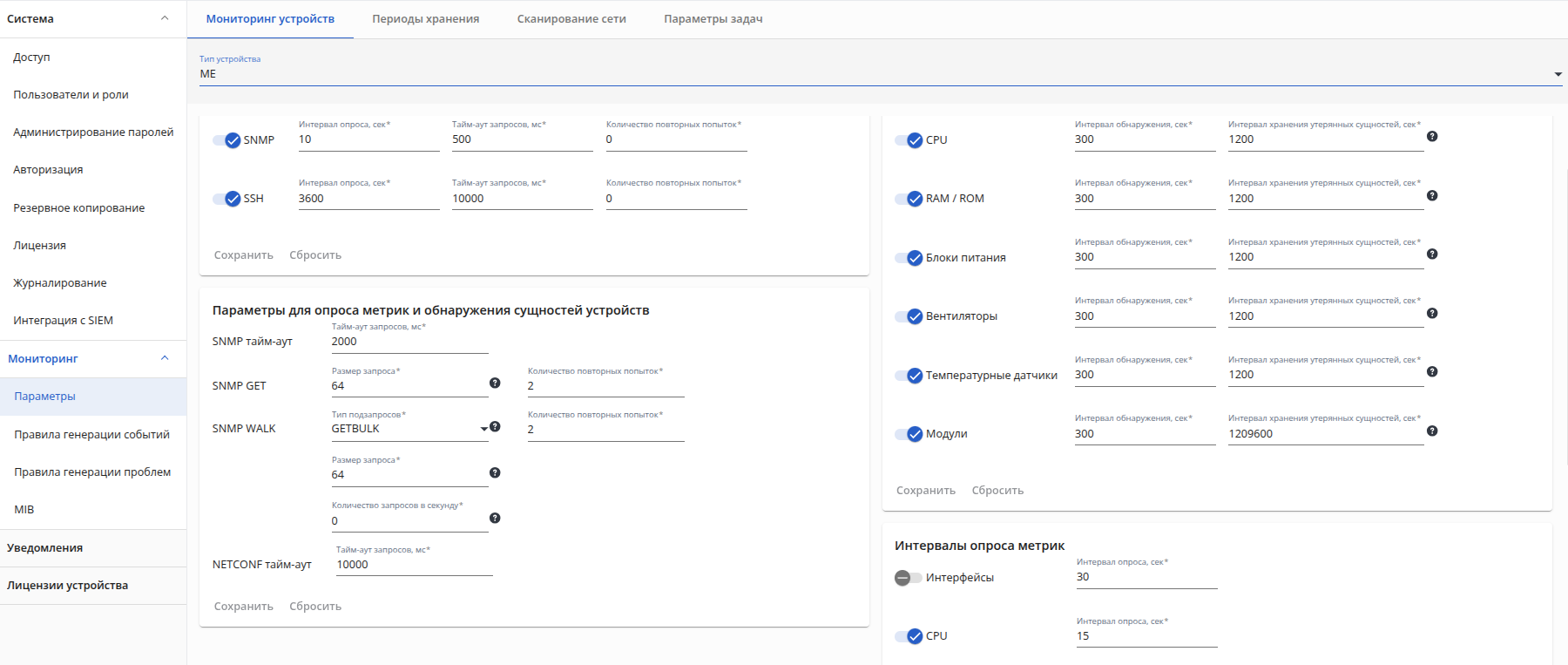Image resolution: width=1568 pixels, height=665 pixels.
Task: Click help icon in the Блоки питания row
Action: tap(1432, 254)
